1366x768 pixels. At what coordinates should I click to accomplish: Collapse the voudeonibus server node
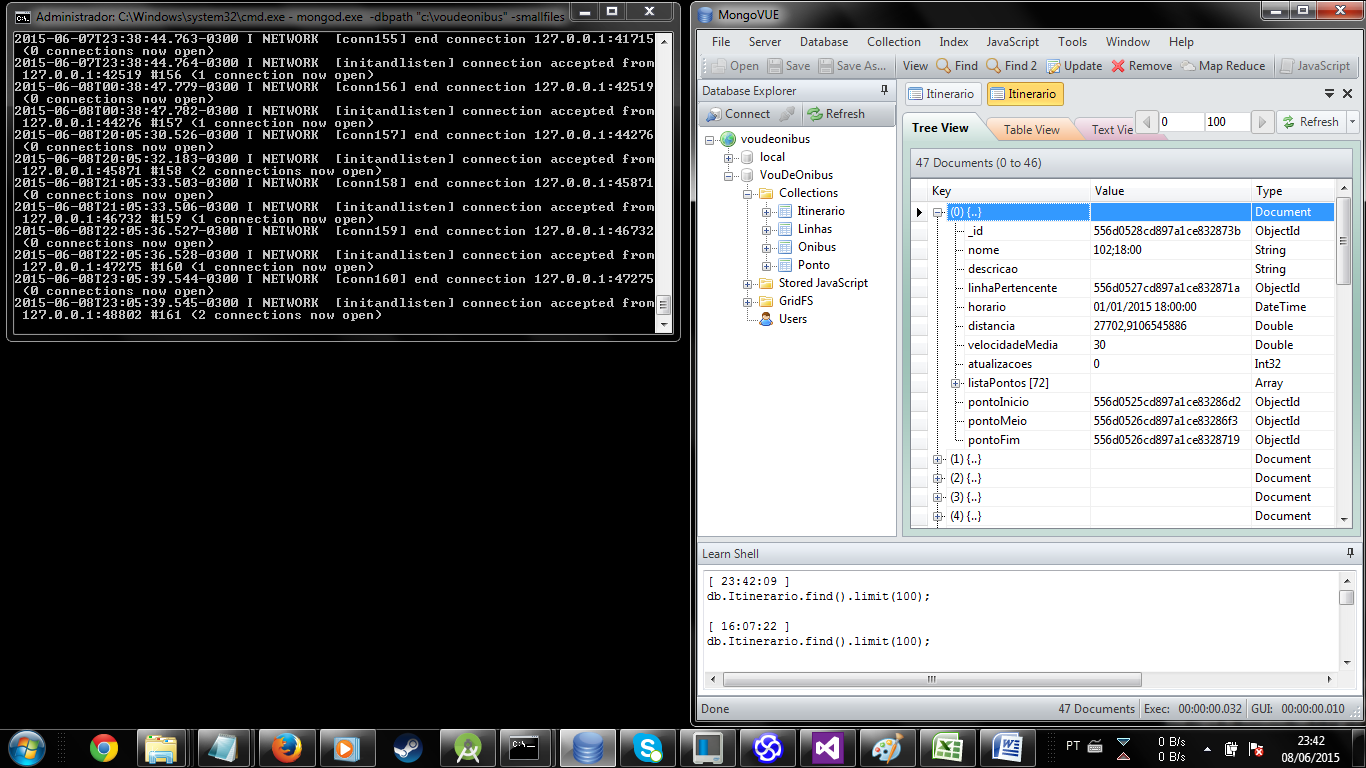pyautogui.click(x=710, y=139)
